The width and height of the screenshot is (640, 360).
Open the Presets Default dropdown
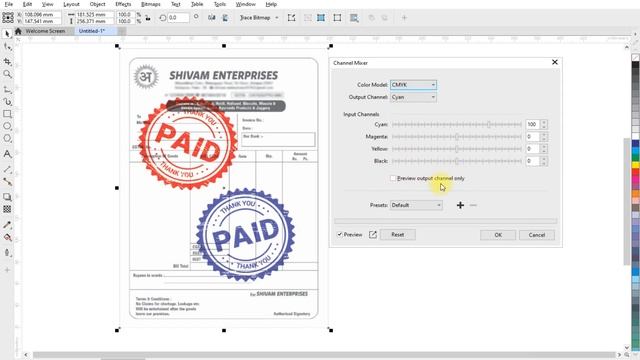[x=416, y=205]
